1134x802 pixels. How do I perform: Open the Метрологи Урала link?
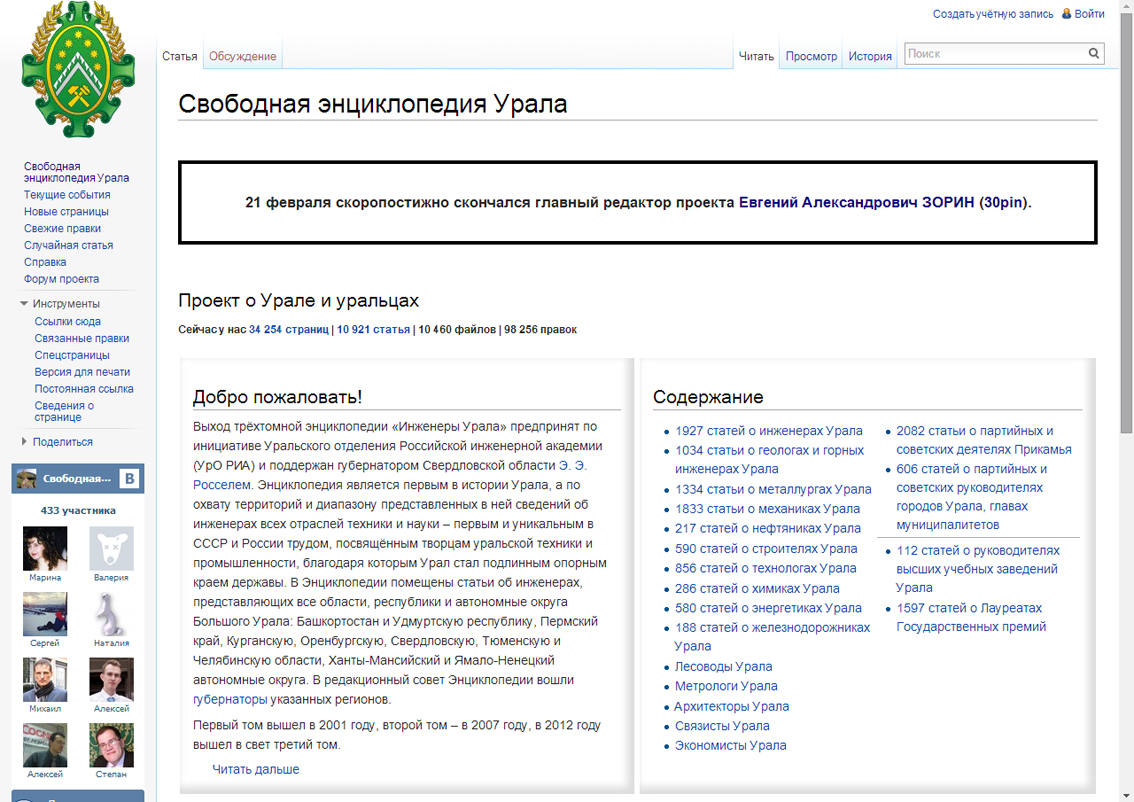[x=726, y=686]
